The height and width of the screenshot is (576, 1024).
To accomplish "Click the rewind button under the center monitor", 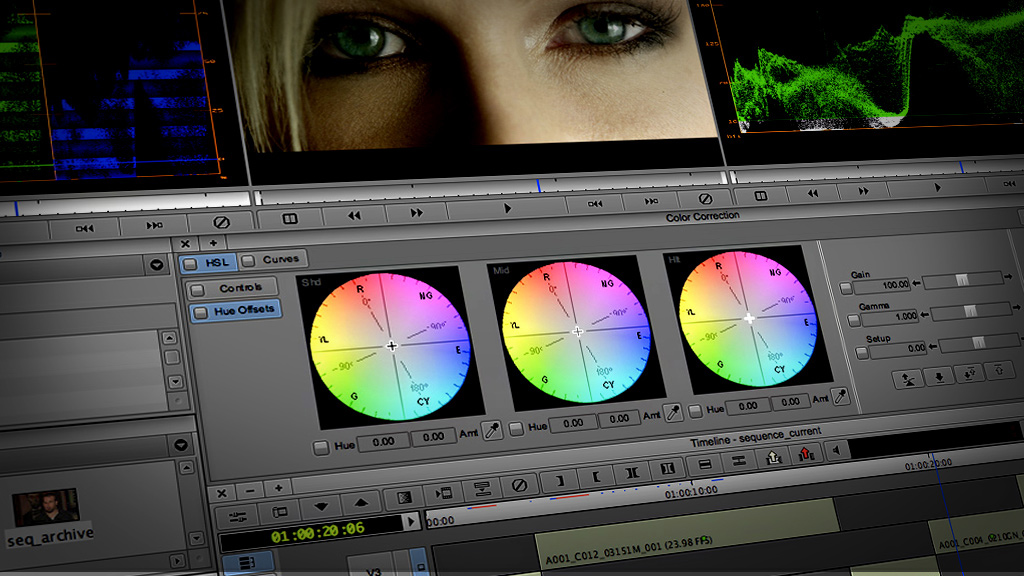I will (x=354, y=215).
